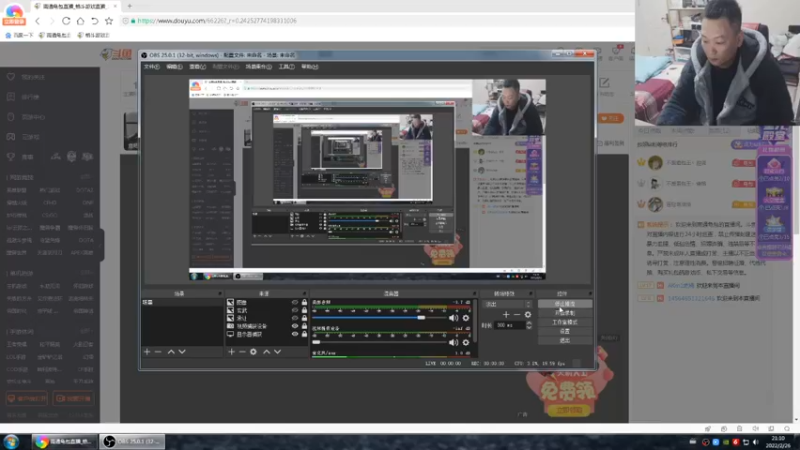Undock the Sources panel via header icon
The image size is (800, 450).
pyautogui.click(x=305, y=294)
